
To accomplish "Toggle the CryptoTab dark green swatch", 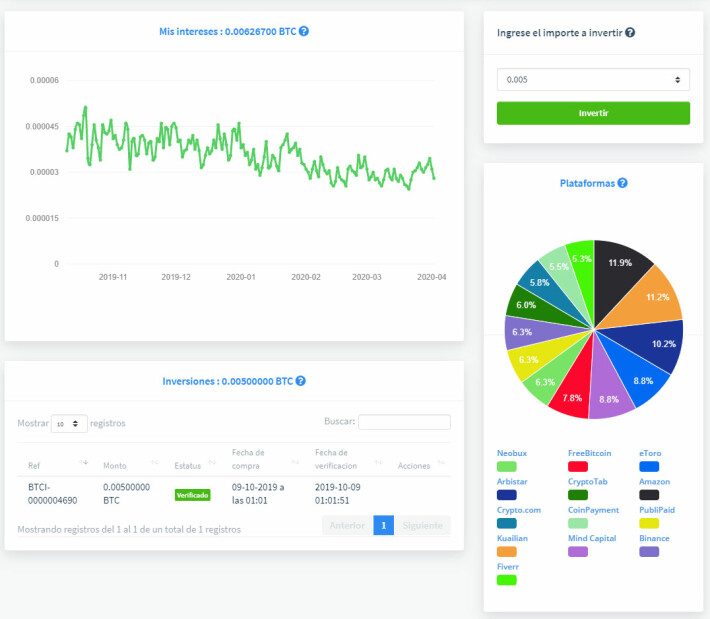I will 578,495.
